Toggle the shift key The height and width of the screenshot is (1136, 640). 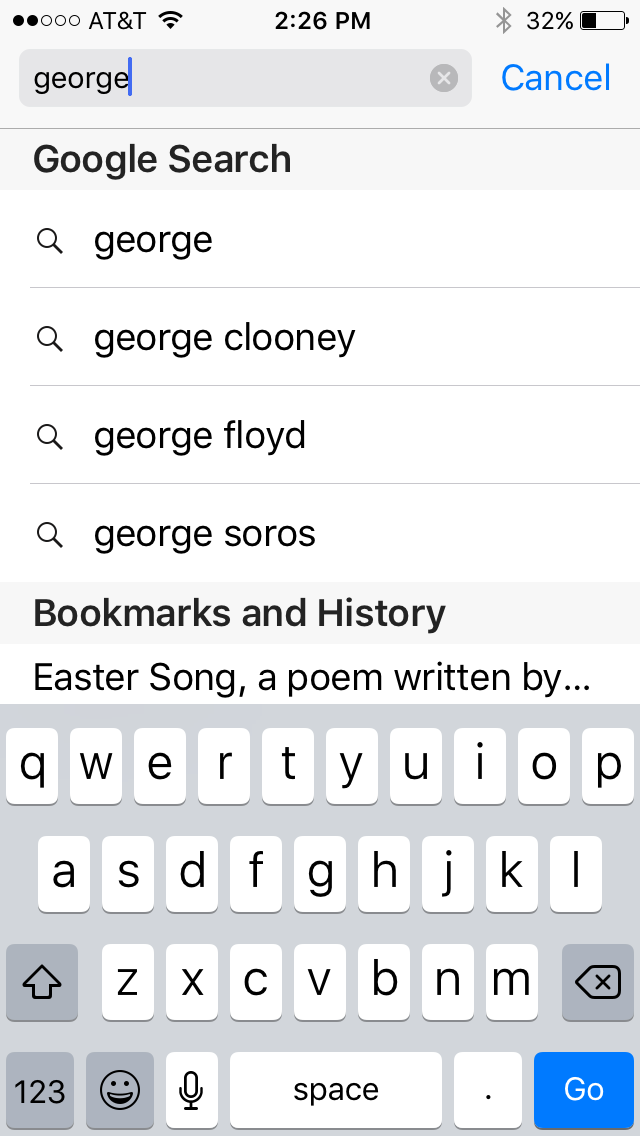[42, 983]
